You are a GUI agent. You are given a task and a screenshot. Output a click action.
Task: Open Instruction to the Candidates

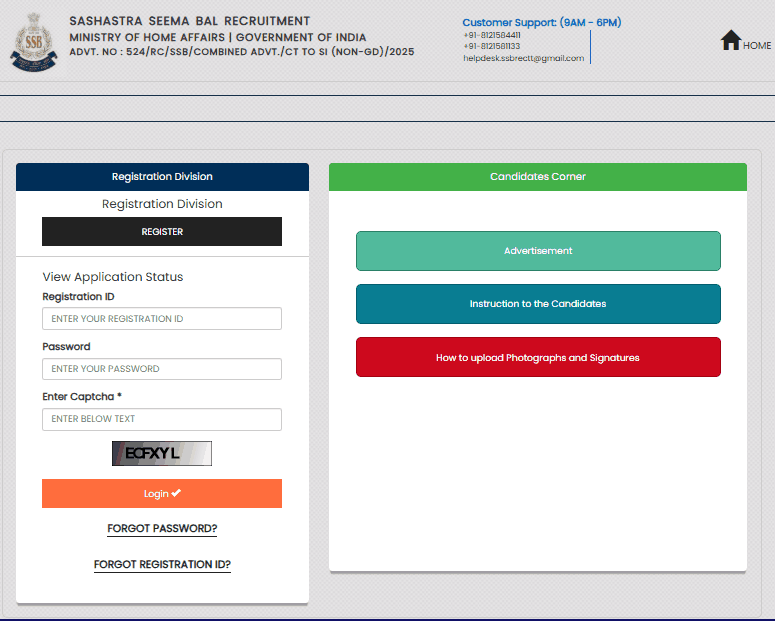tap(538, 304)
